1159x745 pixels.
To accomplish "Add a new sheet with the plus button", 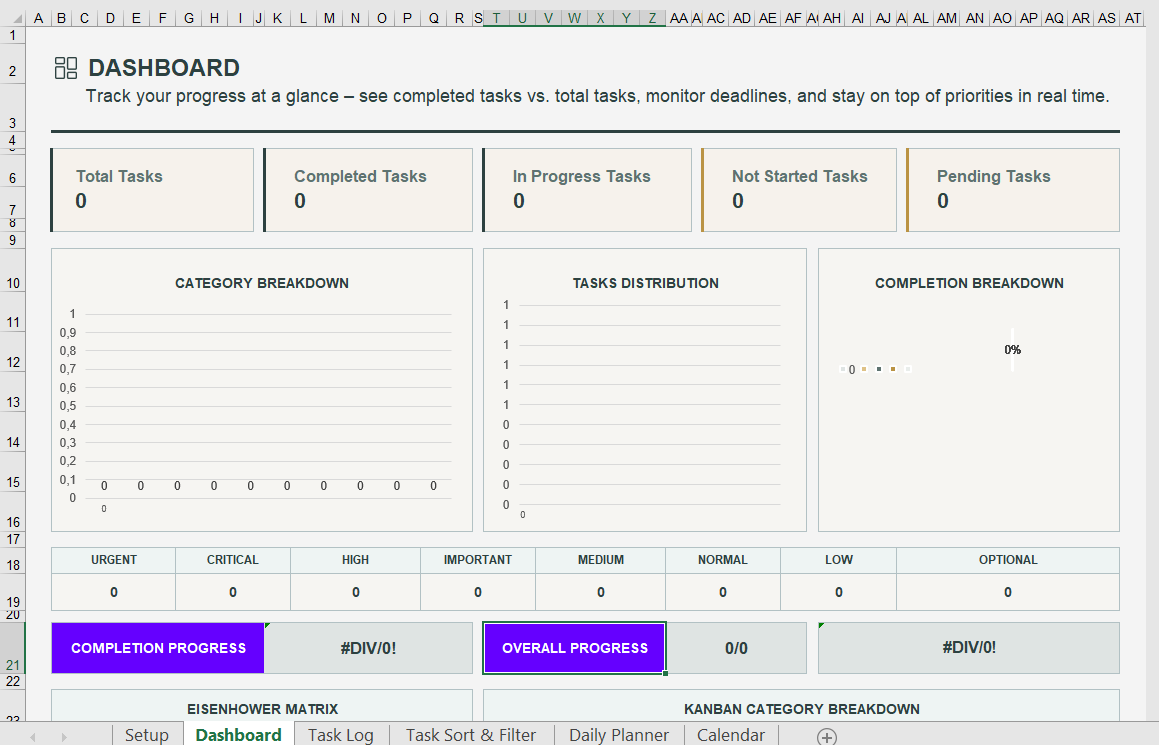I will [x=826, y=736].
